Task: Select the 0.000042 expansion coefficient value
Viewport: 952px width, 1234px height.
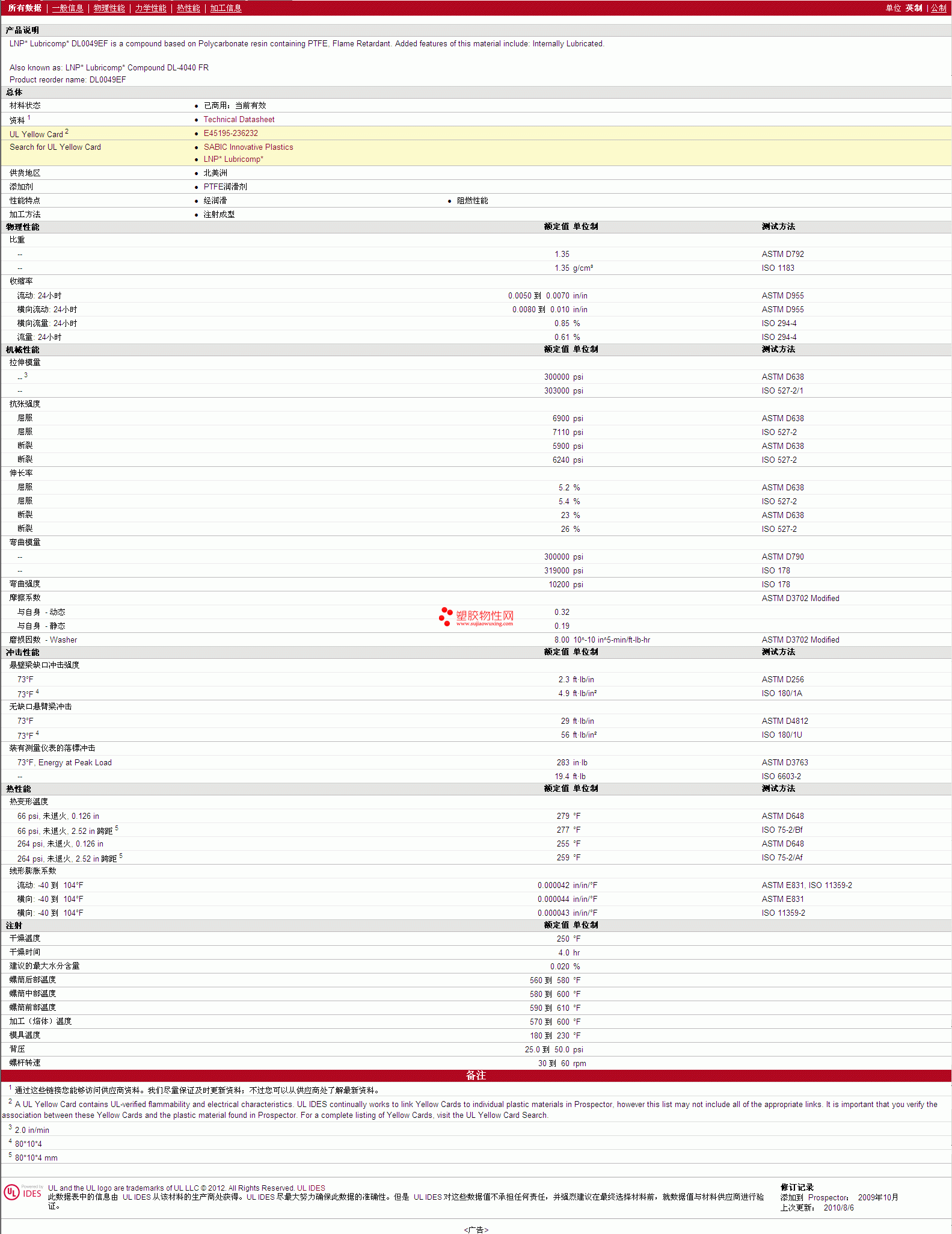Action: tap(553, 886)
